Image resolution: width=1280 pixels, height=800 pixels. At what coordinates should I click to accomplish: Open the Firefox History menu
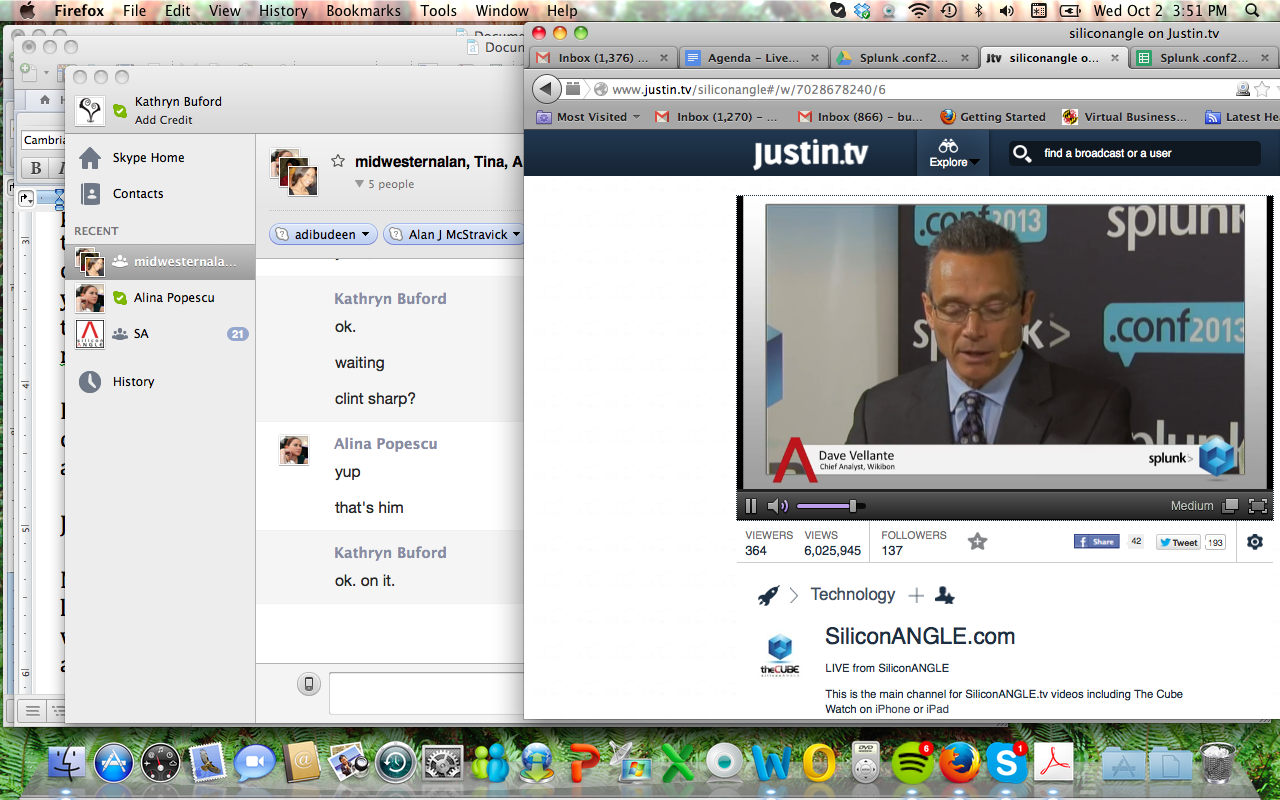point(283,11)
